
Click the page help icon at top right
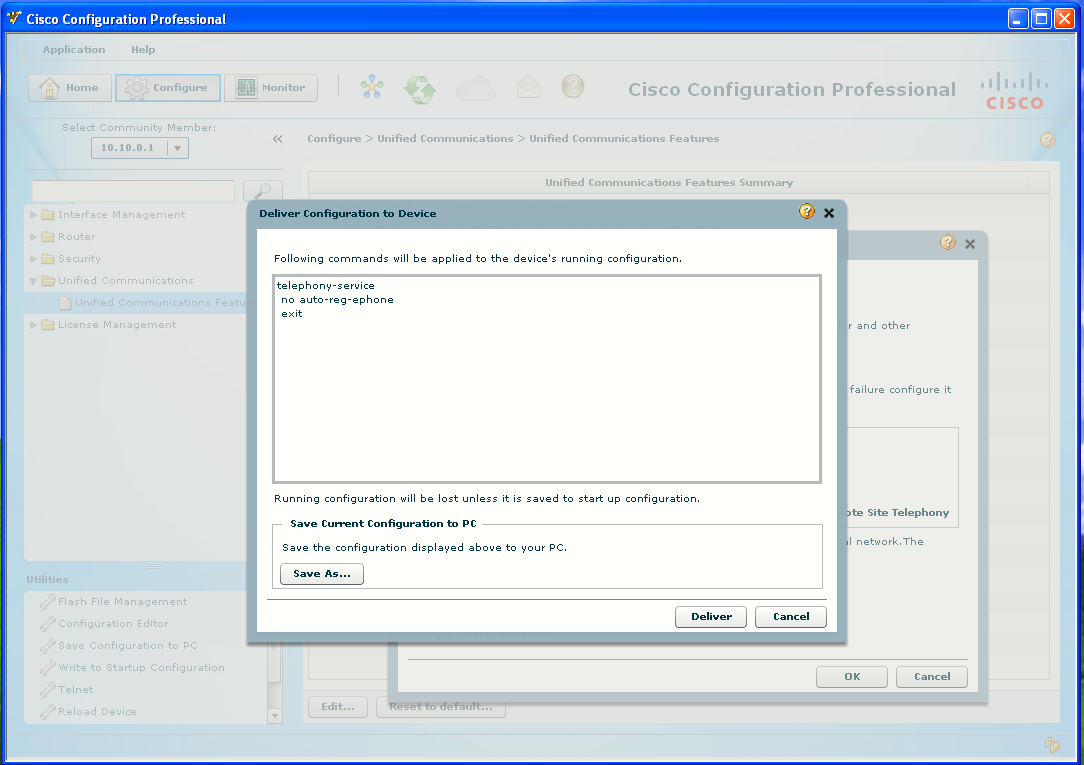pyautogui.click(x=1048, y=140)
